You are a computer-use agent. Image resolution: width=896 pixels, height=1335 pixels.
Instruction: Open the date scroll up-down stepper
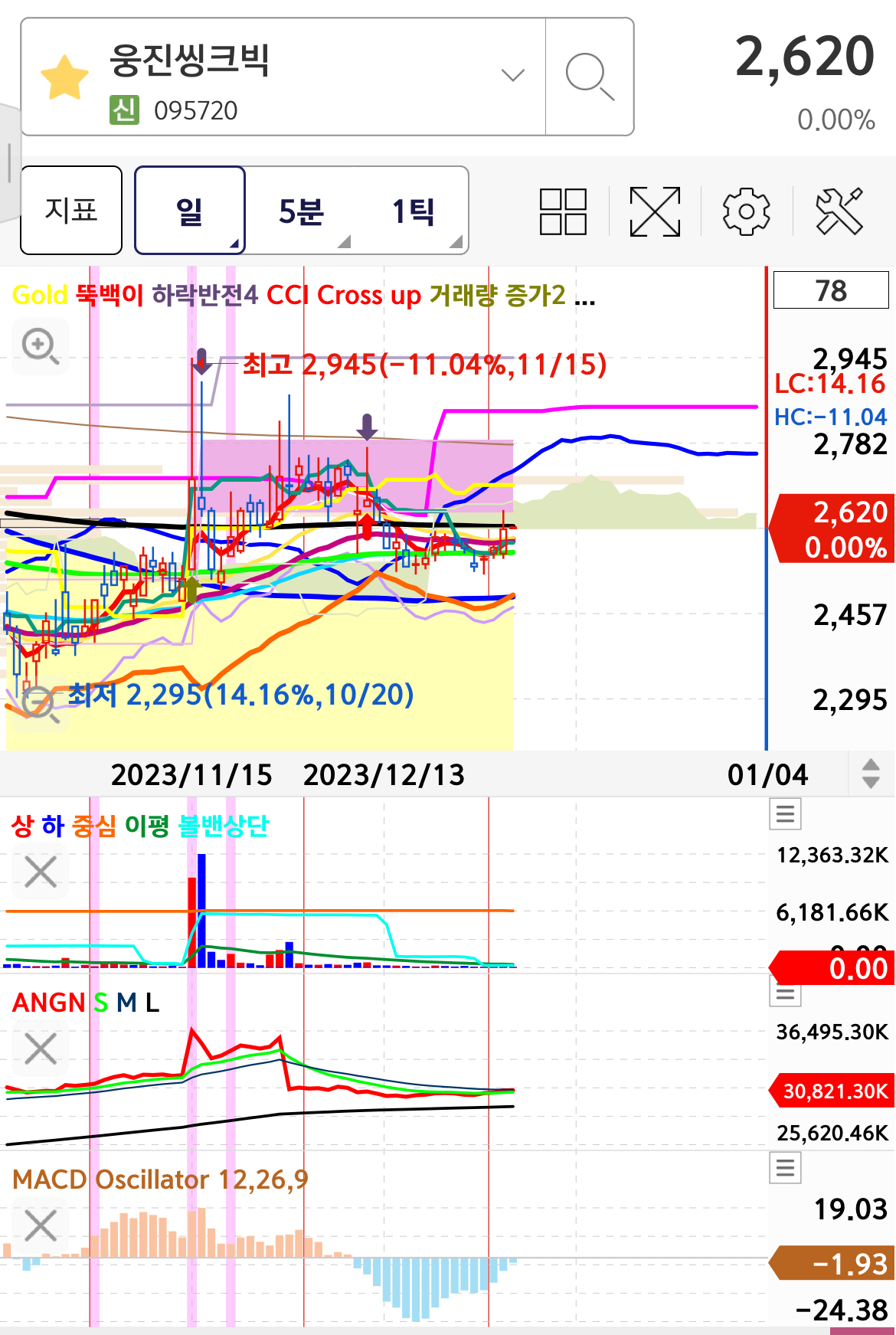click(x=871, y=774)
